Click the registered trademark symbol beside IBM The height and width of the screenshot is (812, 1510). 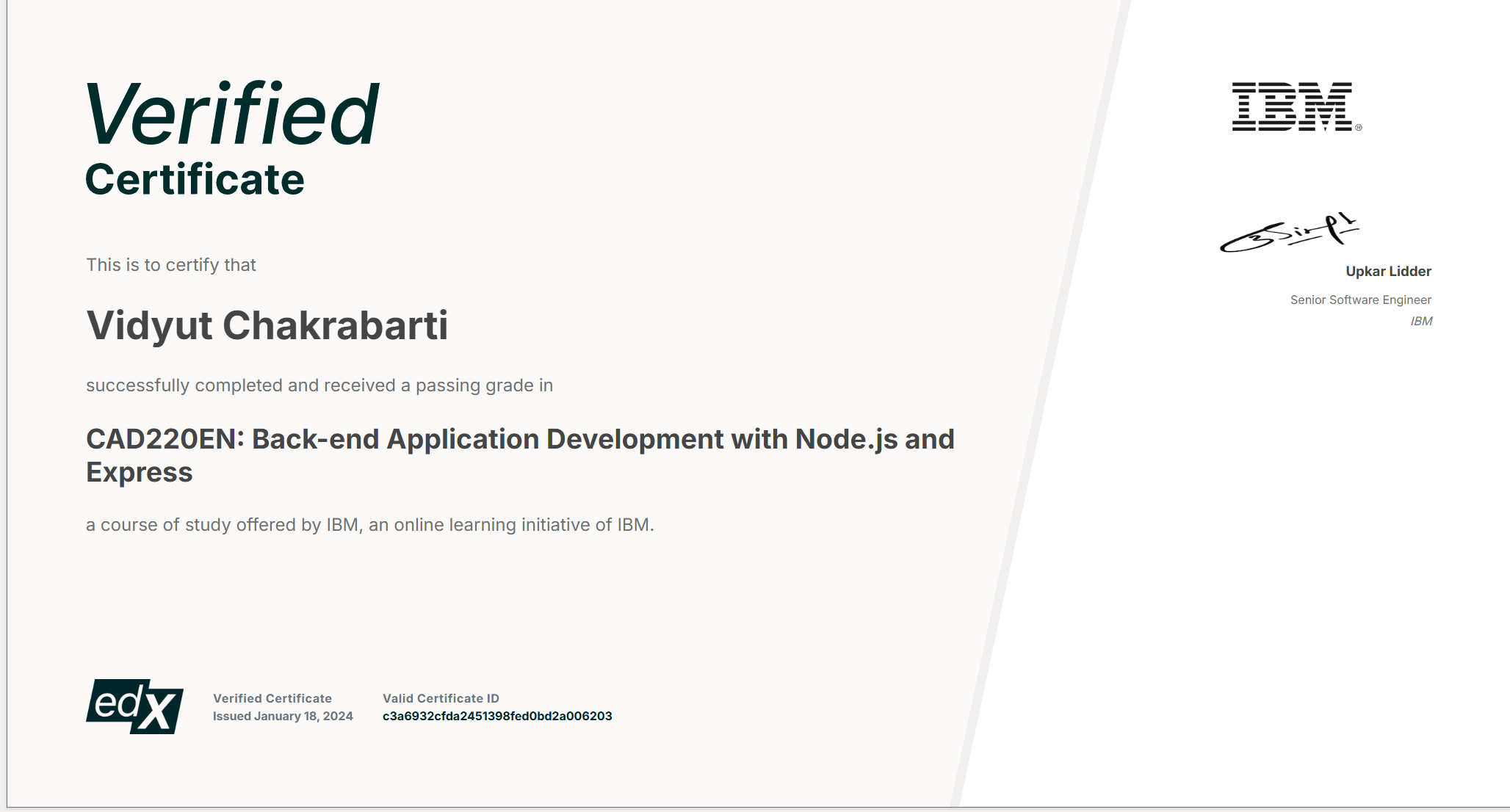pos(1359,128)
